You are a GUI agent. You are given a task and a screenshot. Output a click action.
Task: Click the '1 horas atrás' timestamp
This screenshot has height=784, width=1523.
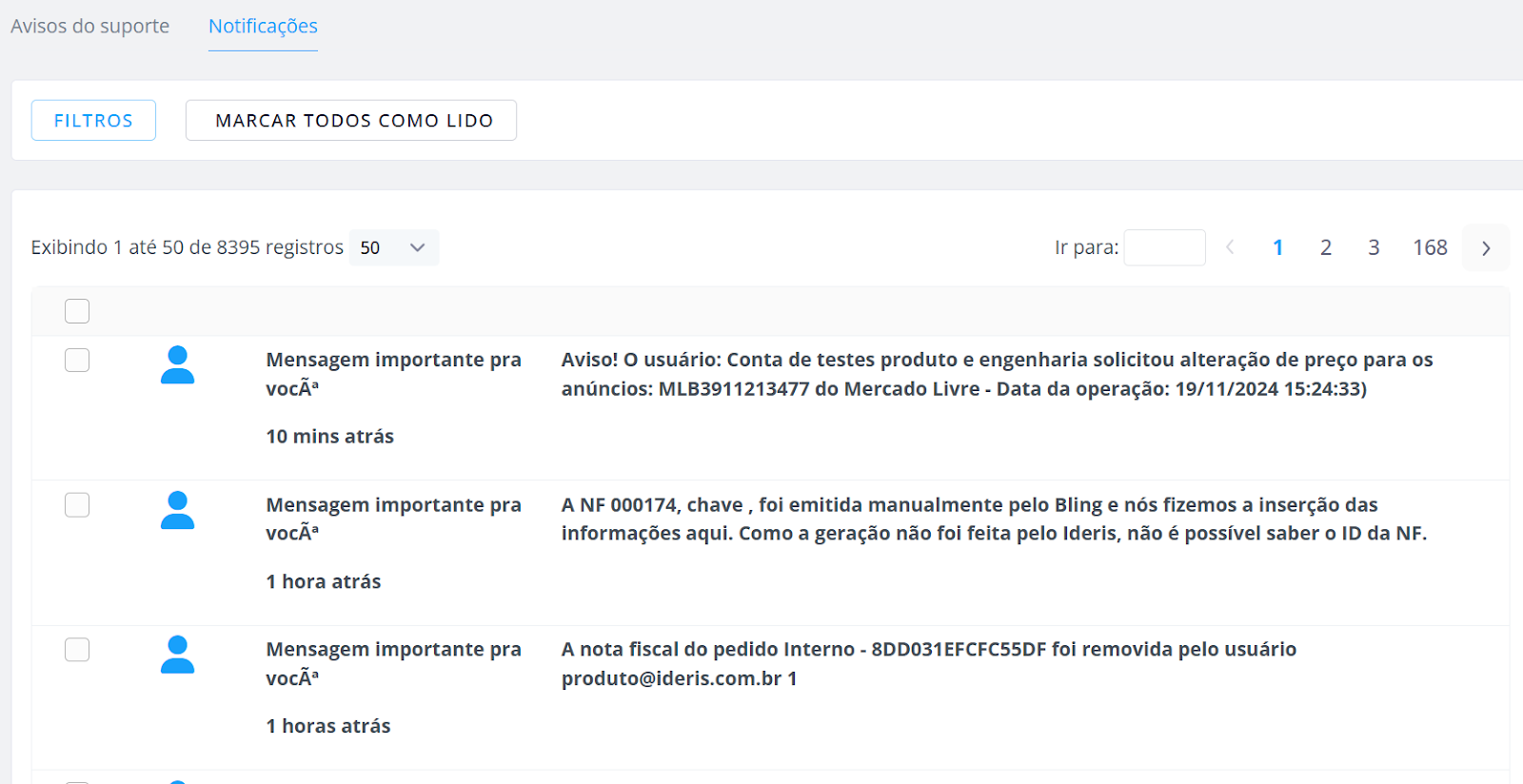328,726
